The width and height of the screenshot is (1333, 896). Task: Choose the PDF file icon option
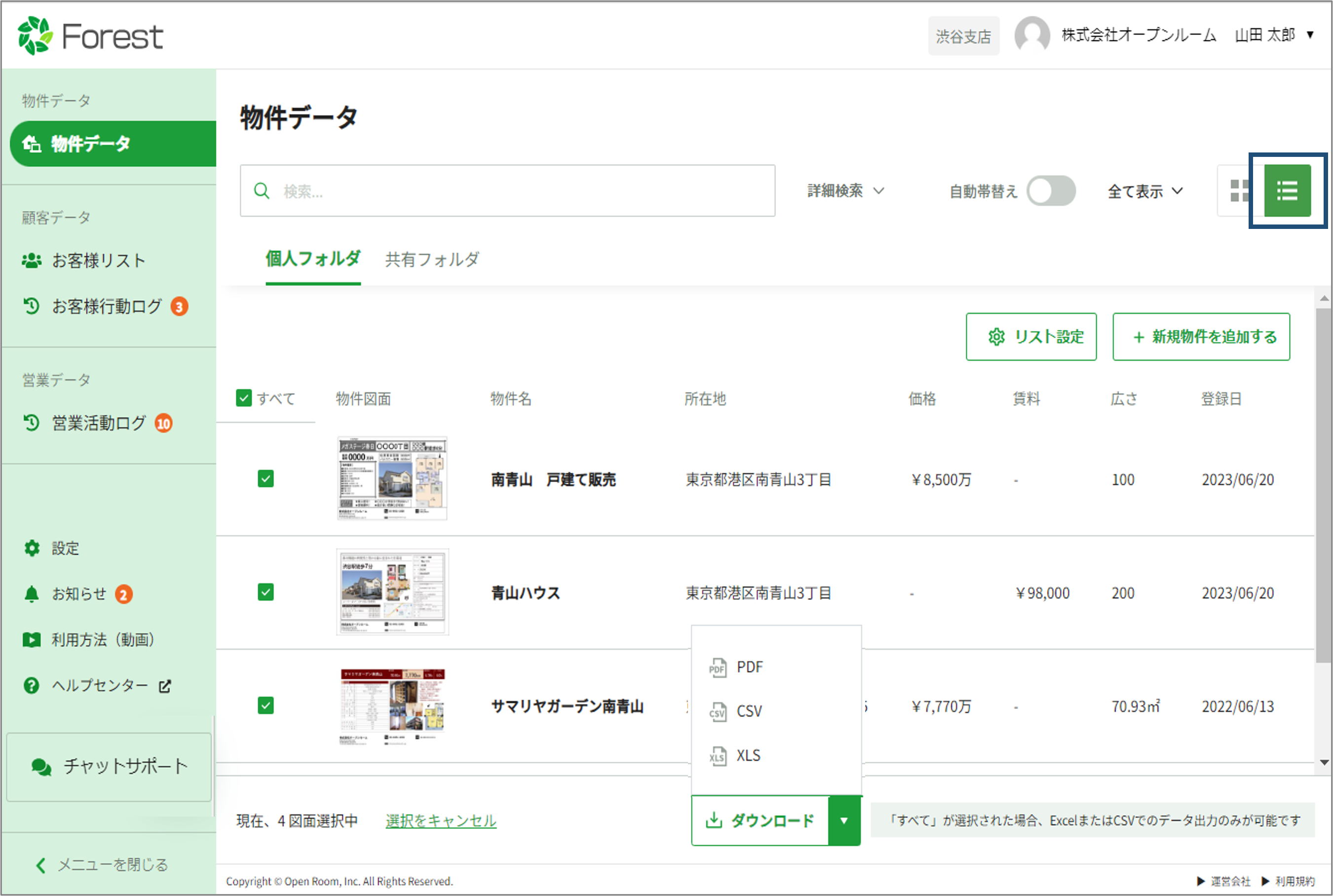718,668
